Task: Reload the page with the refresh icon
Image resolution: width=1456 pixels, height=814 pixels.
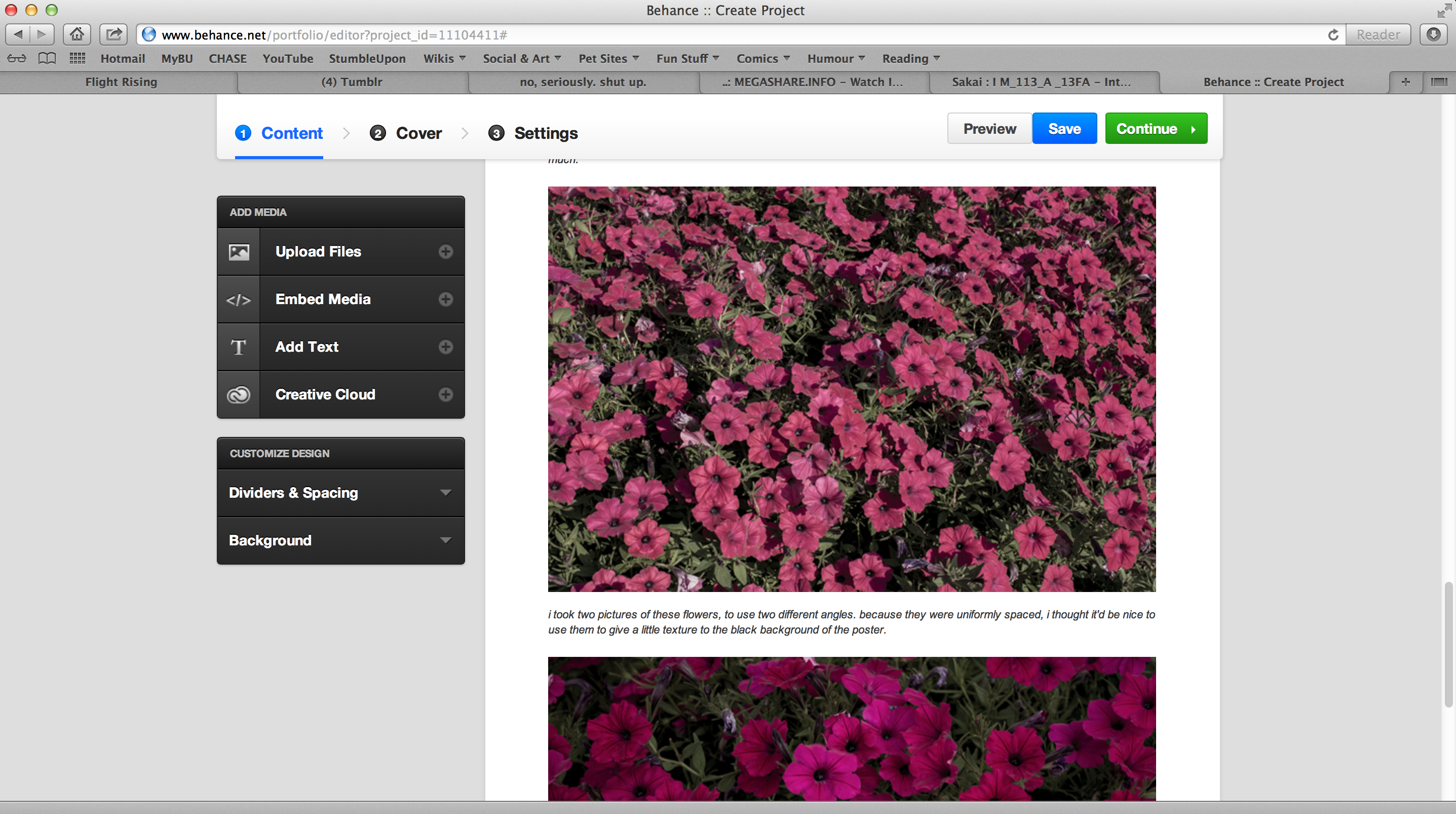Action: 1333,35
